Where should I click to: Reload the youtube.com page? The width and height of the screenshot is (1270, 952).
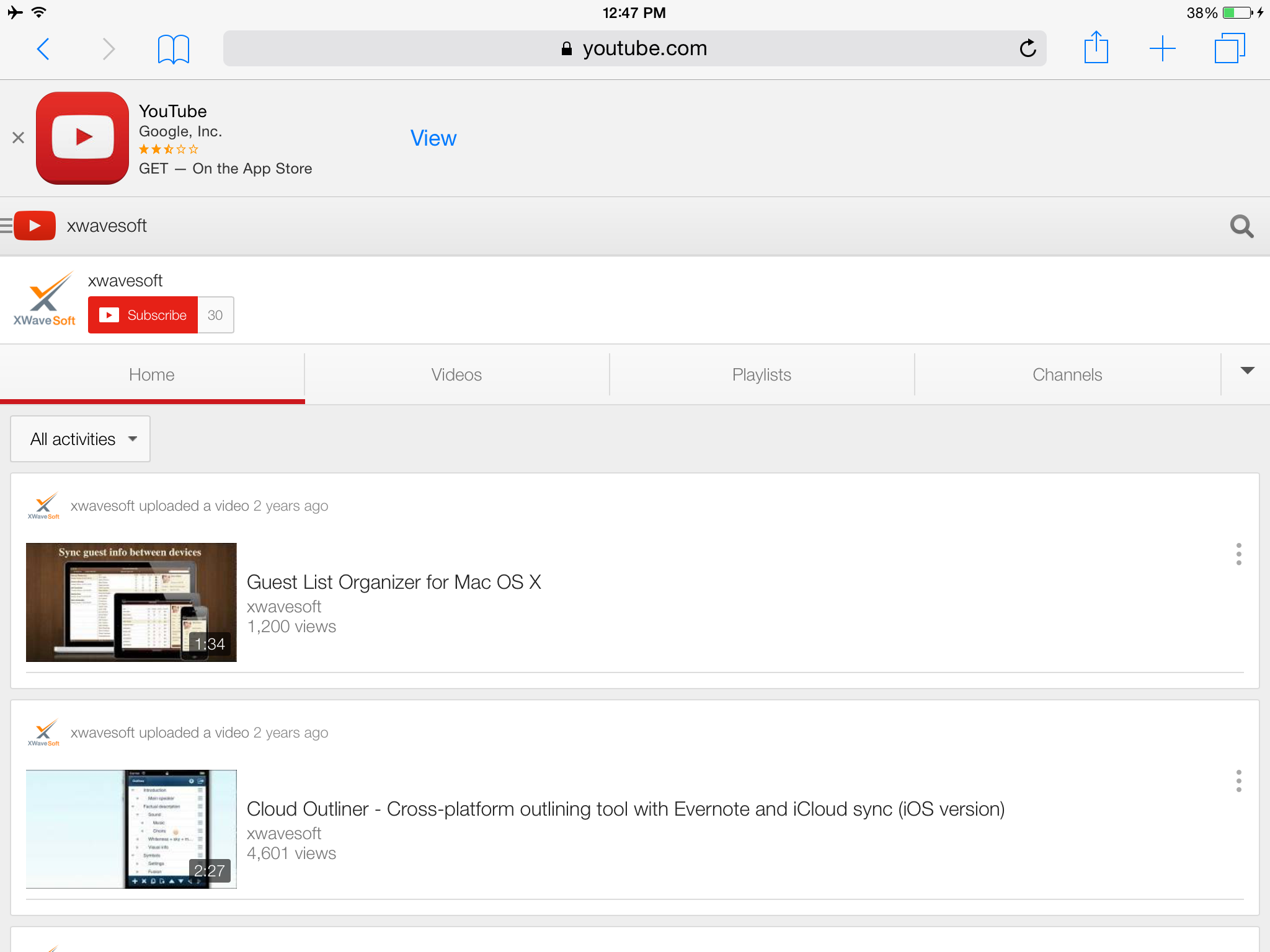1028,48
